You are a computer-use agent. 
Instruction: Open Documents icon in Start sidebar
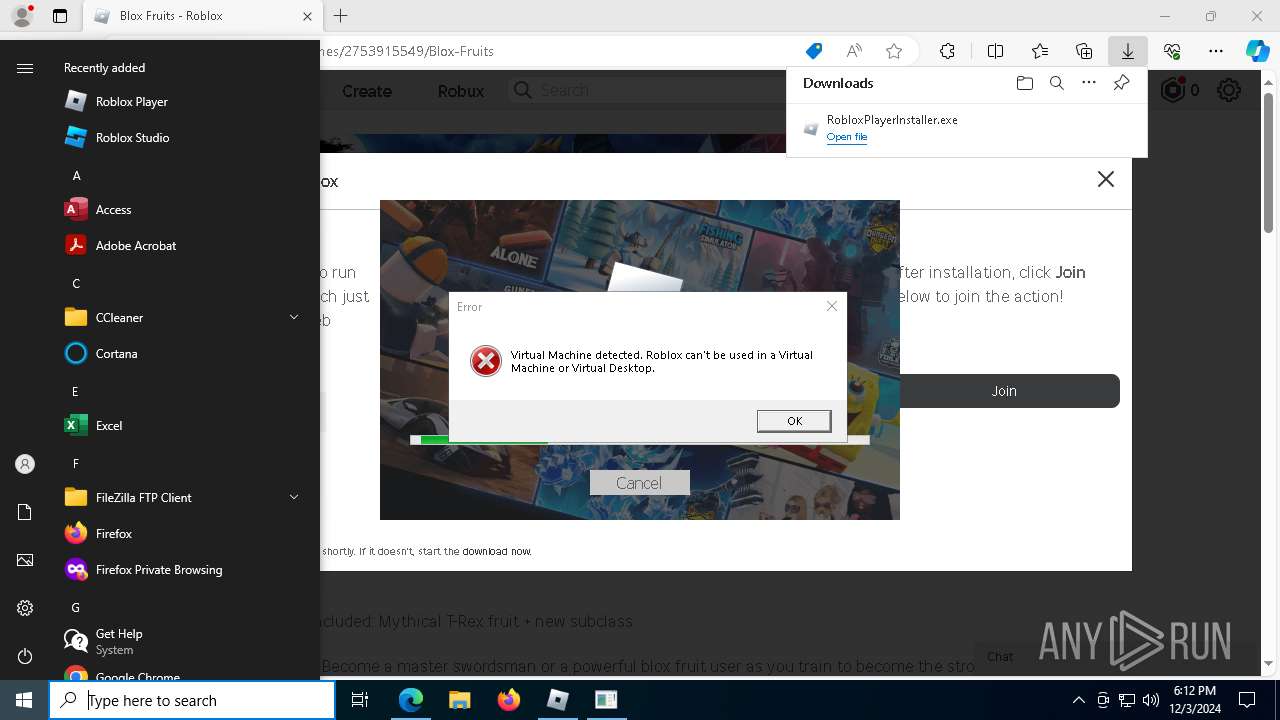25,512
